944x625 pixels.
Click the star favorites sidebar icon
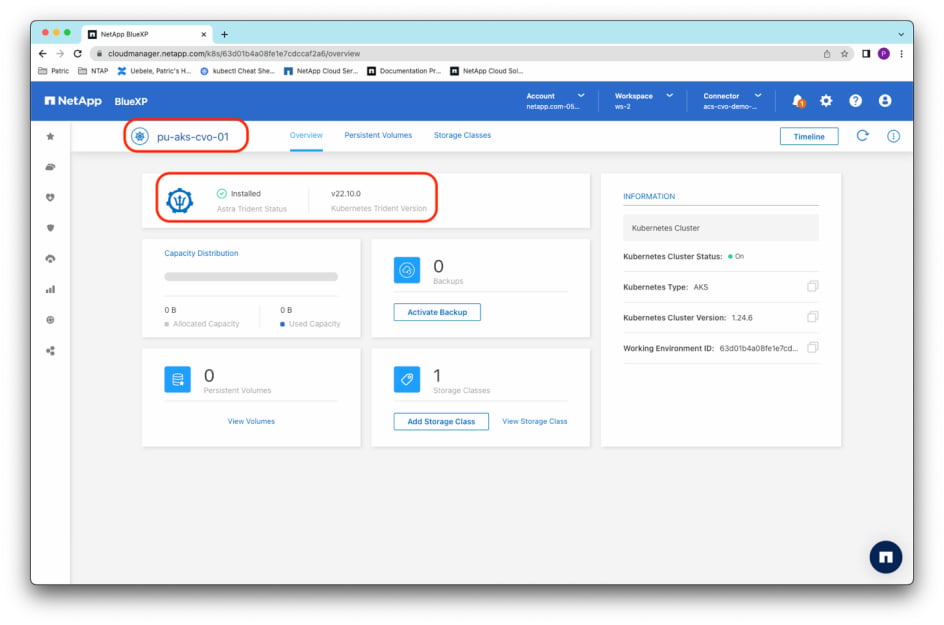pyautogui.click(x=51, y=137)
